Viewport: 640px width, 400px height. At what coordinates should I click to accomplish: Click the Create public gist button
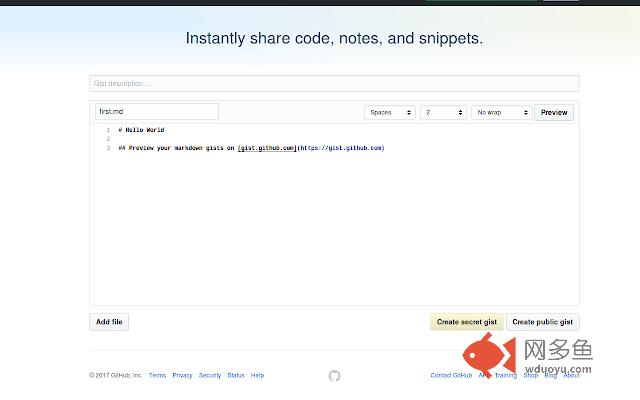[x=542, y=322]
